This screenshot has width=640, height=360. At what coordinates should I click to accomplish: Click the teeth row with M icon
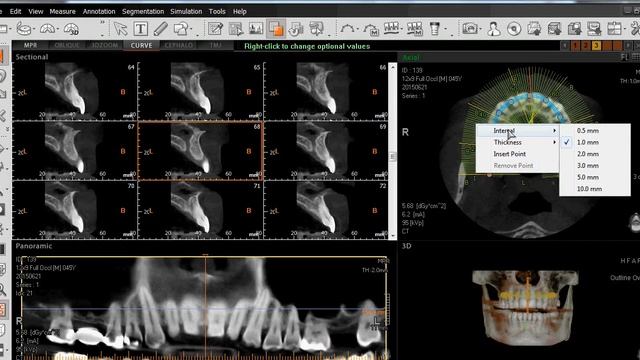click(414, 29)
